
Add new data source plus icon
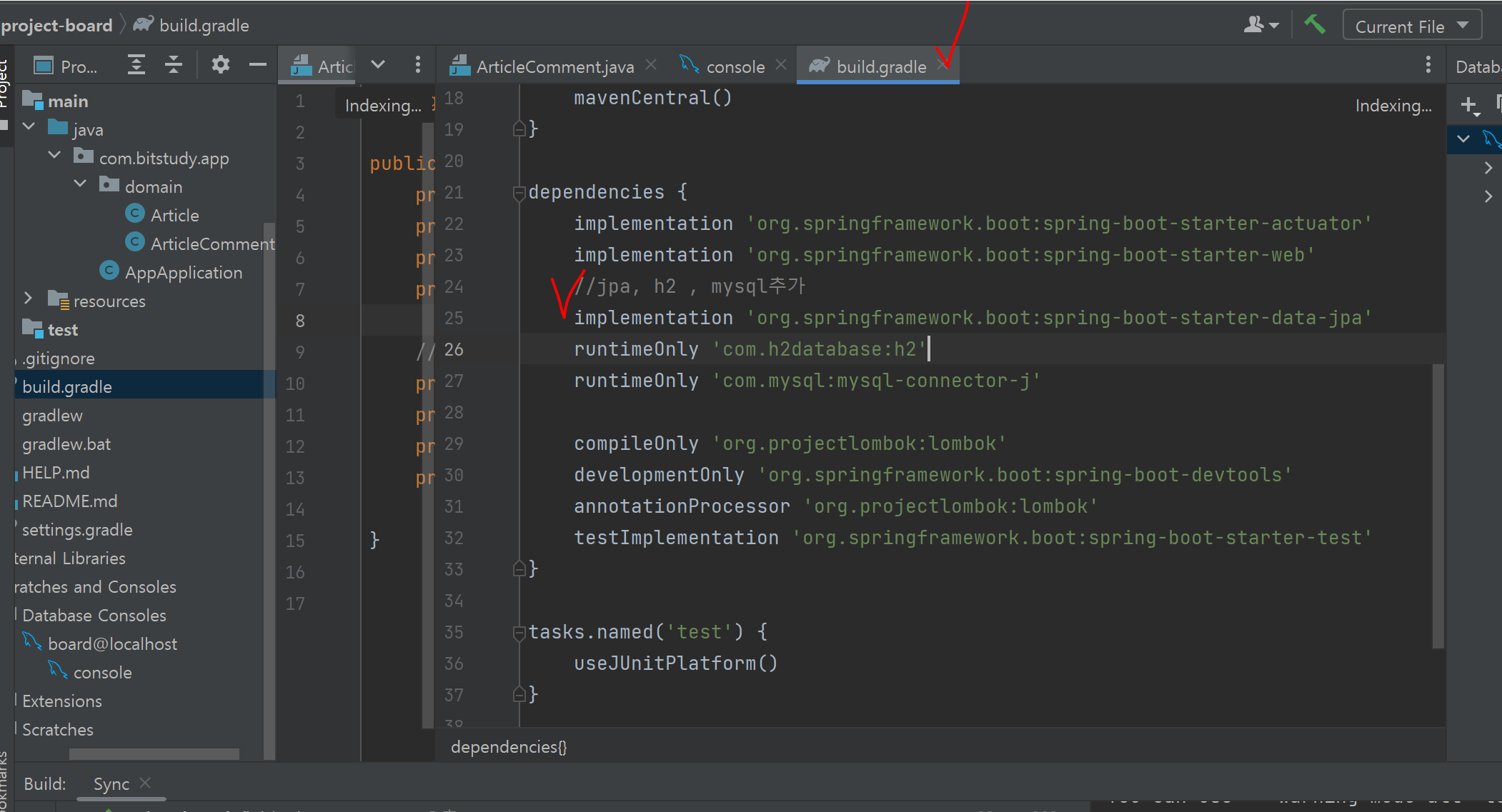pos(1468,106)
